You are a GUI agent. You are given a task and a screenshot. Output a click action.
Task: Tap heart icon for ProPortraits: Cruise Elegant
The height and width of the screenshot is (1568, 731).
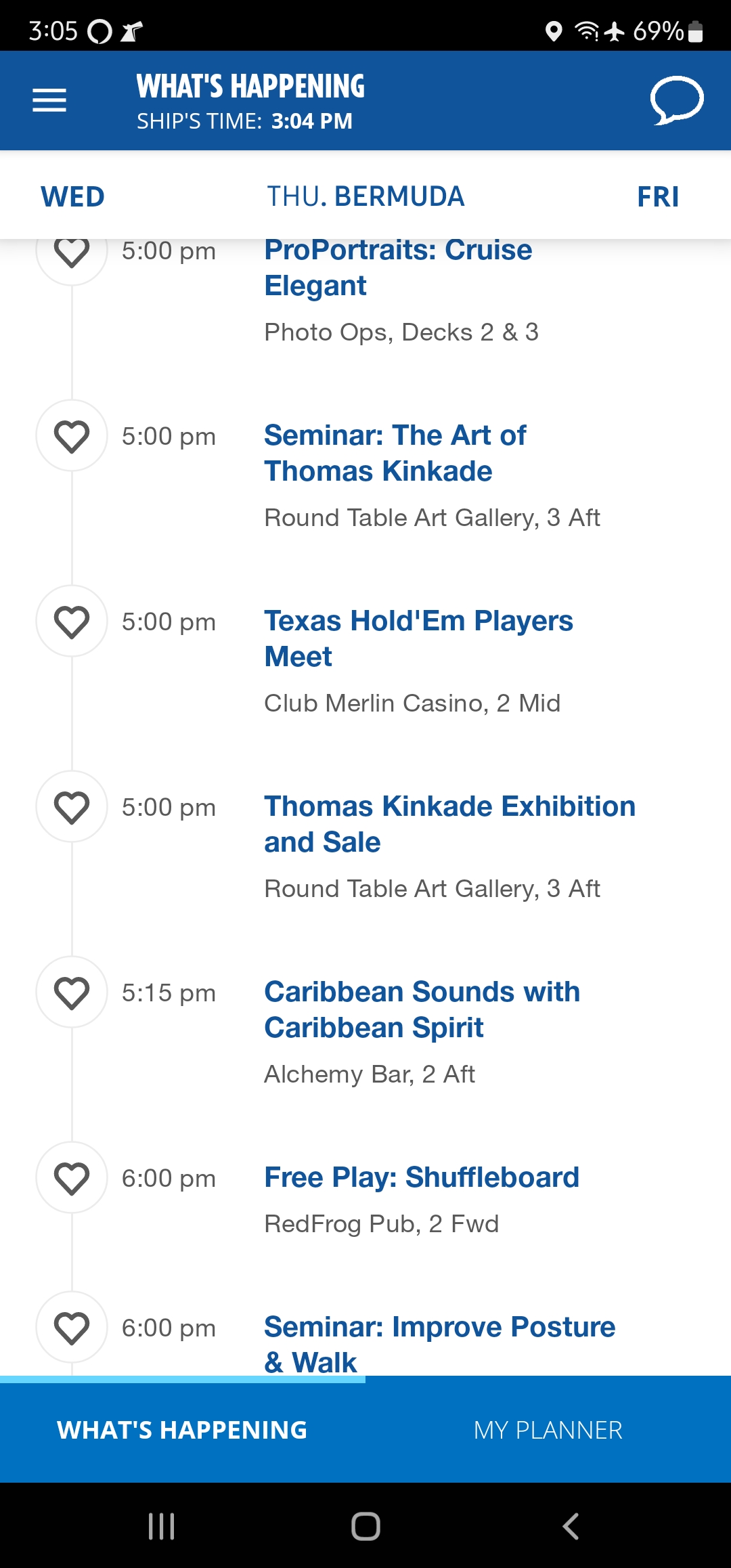point(72,252)
